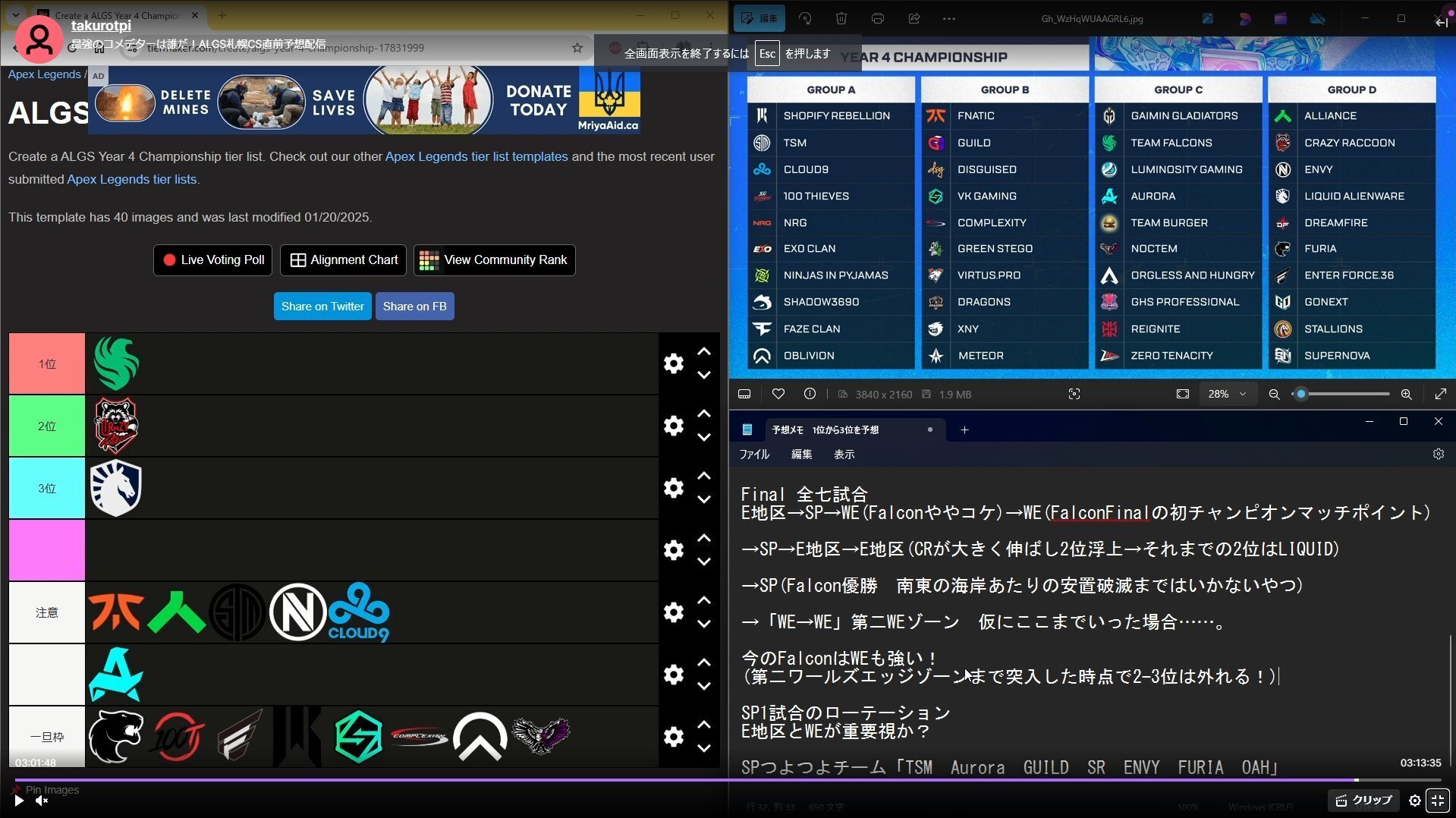Move 一旦枠 row up with chevron

click(x=704, y=725)
